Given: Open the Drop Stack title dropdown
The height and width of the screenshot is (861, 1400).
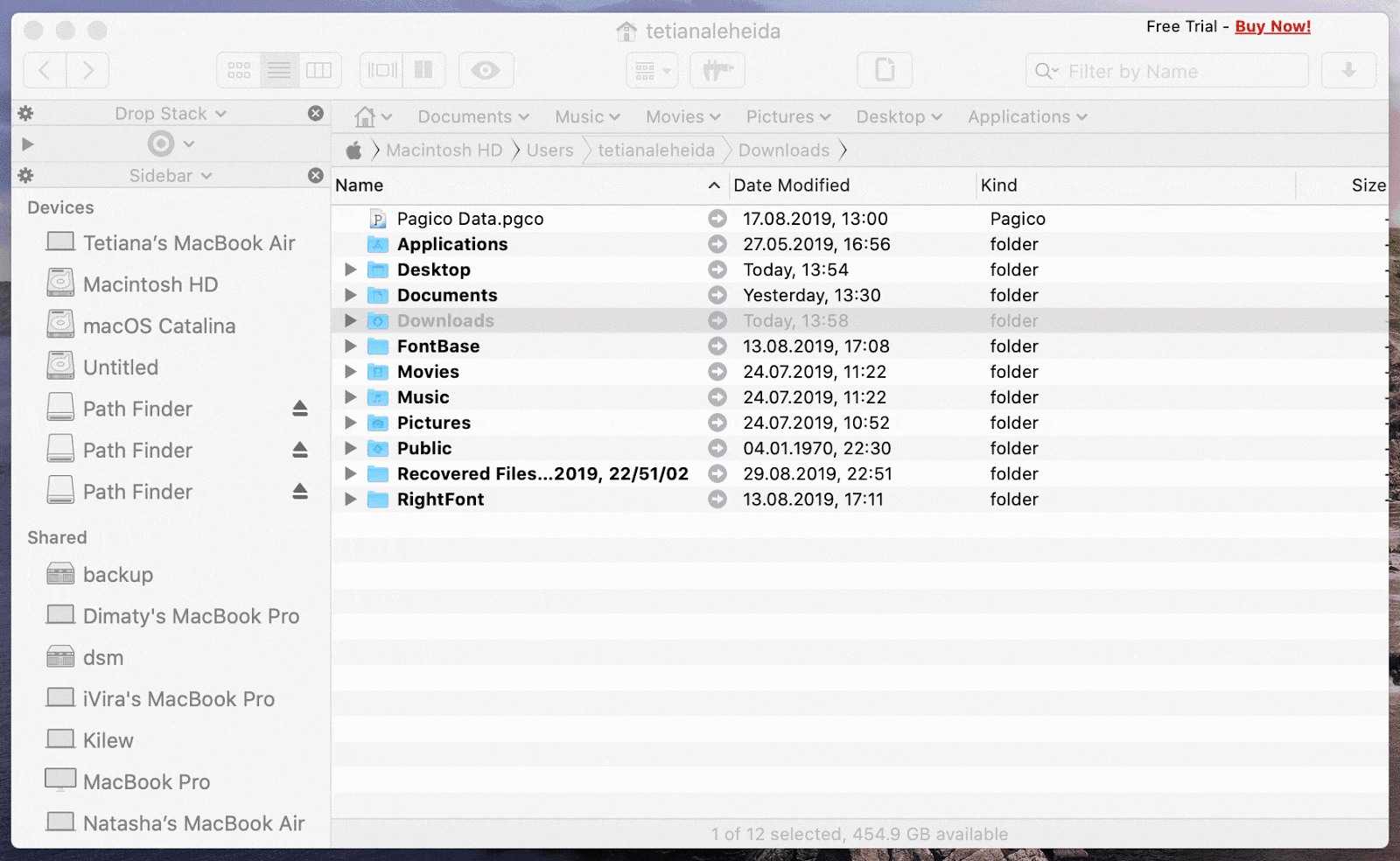Looking at the screenshot, I should (x=171, y=114).
